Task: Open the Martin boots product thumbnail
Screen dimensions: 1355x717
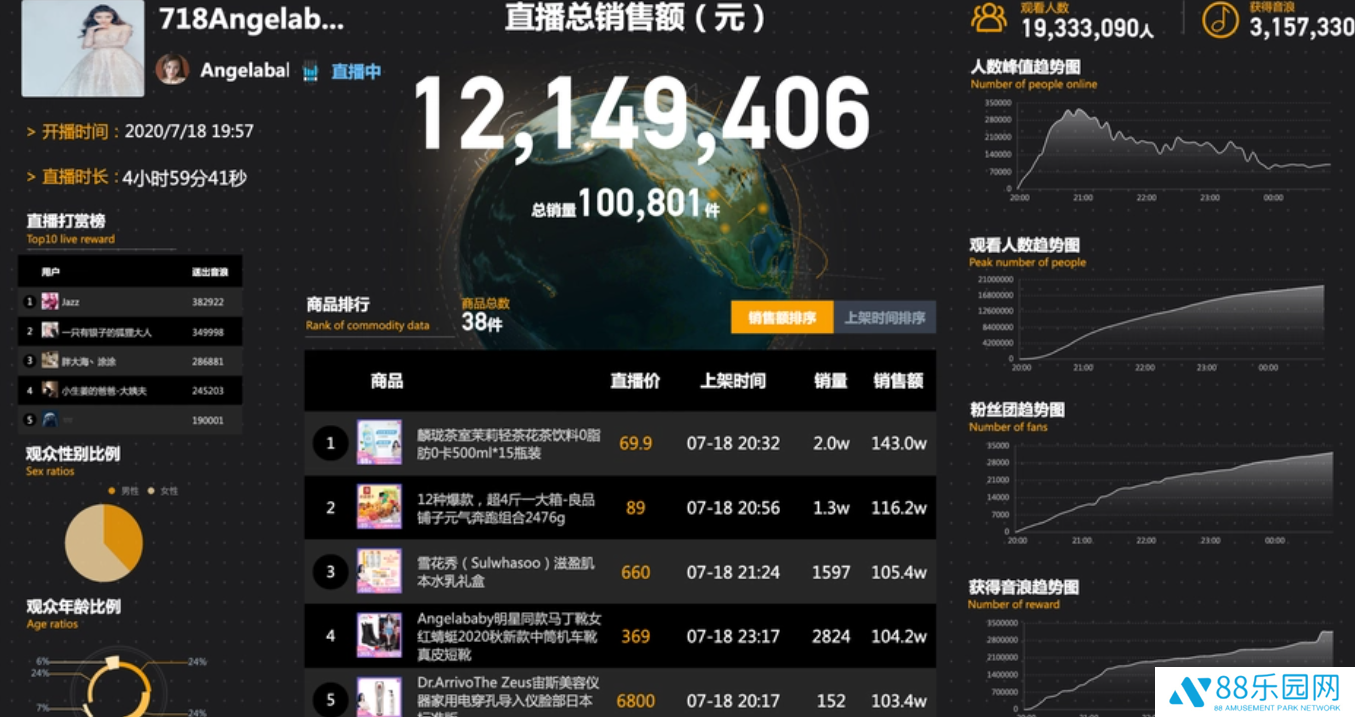Action: 380,635
